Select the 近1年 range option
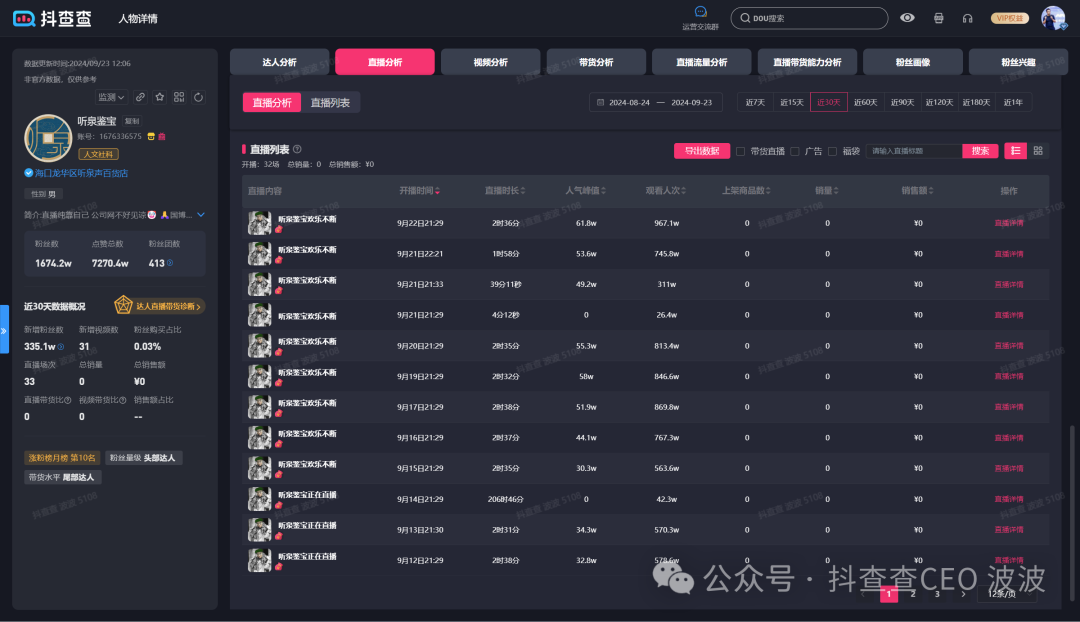The width and height of the screenshot is (1080, 622). [x=1013, y=102]
